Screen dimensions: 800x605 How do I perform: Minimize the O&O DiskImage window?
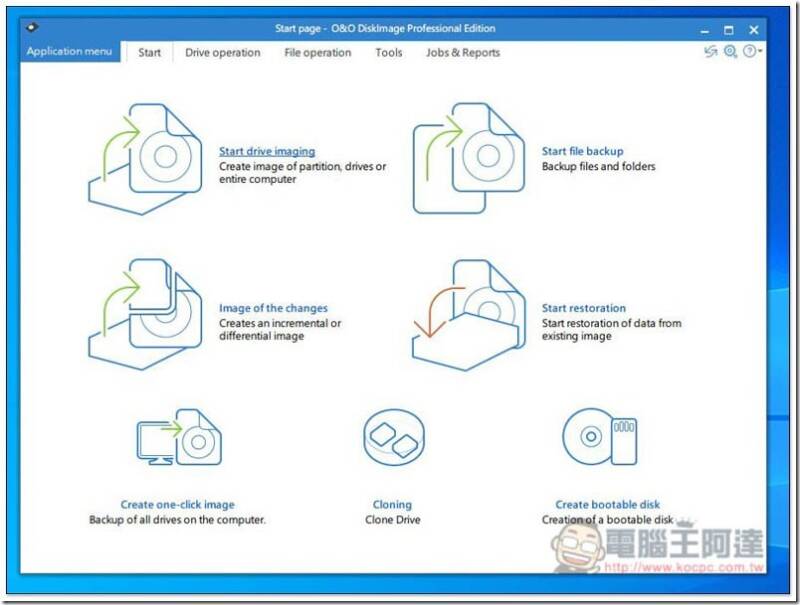705,30
